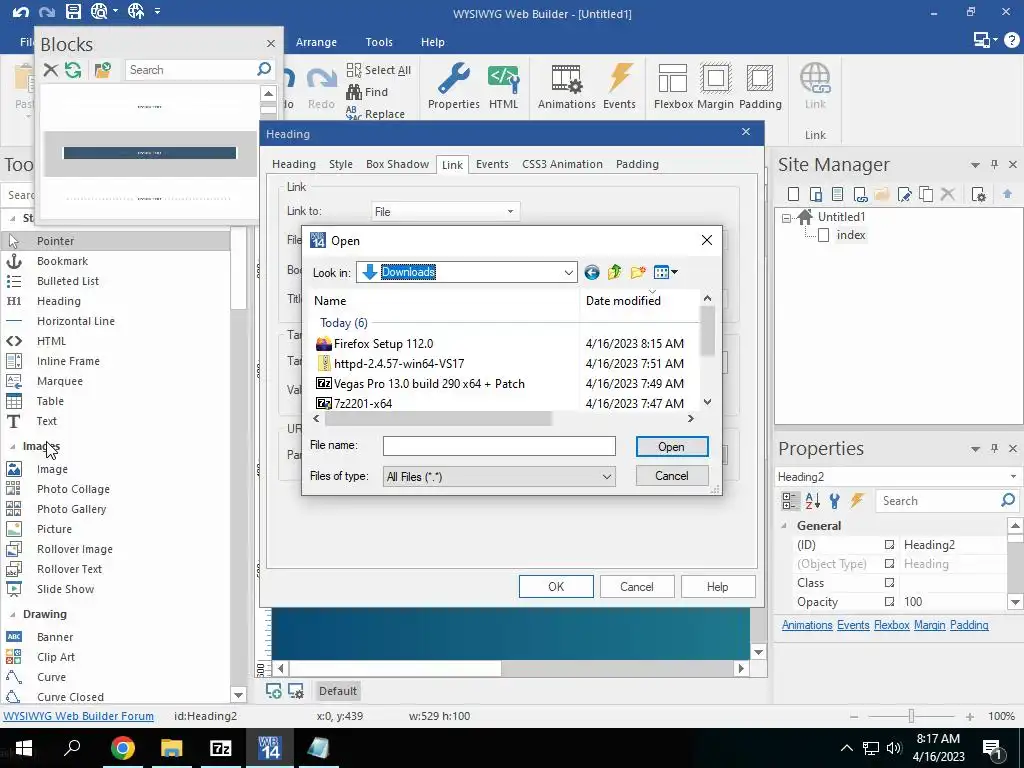Click the Padding icon in ribbon

pyautogui.click(x=760, y=86)
